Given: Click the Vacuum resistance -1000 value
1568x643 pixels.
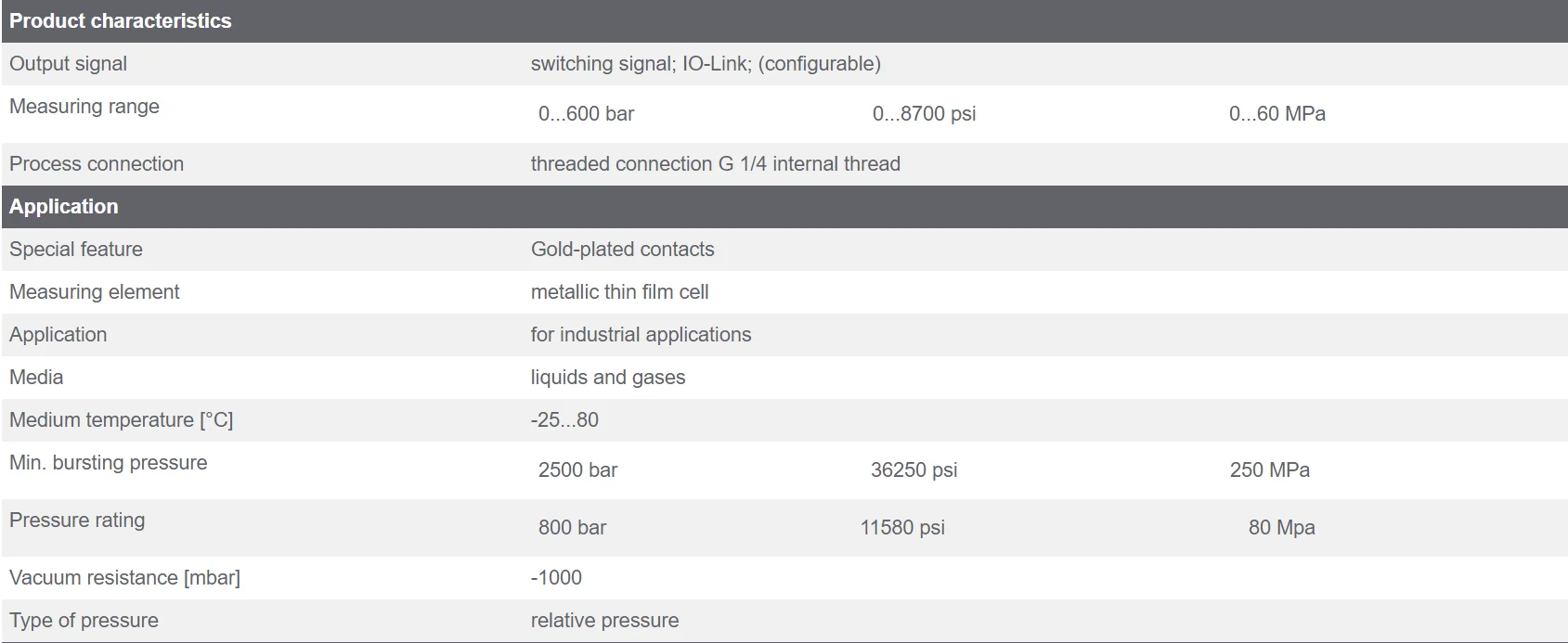Looking at the screenshot, I should pos(556,578).
